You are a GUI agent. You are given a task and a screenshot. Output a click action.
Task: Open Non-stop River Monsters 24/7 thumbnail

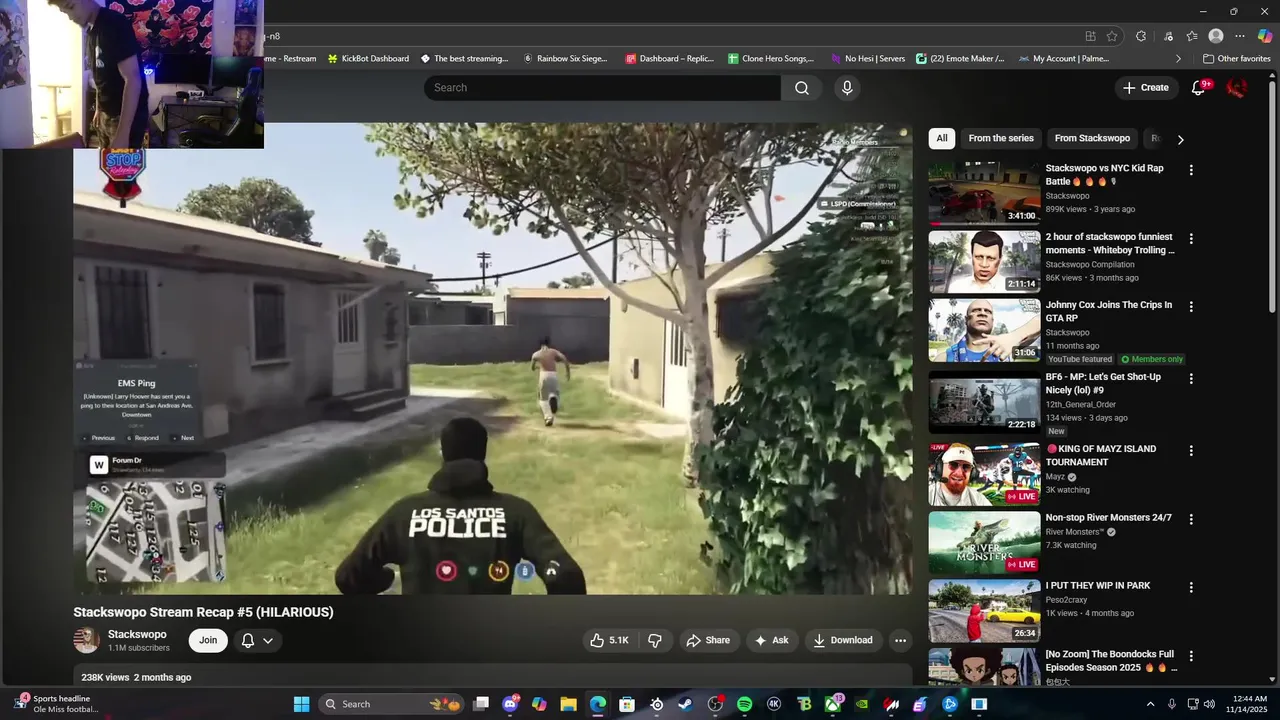tap(984, 542)
